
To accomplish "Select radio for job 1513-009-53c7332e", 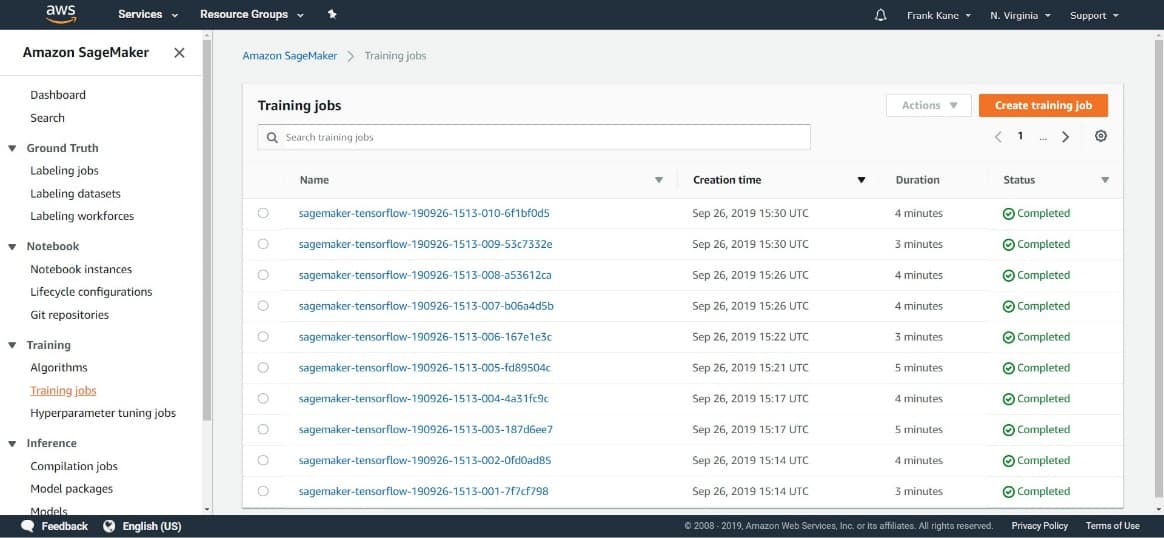I will click(263, 244).
